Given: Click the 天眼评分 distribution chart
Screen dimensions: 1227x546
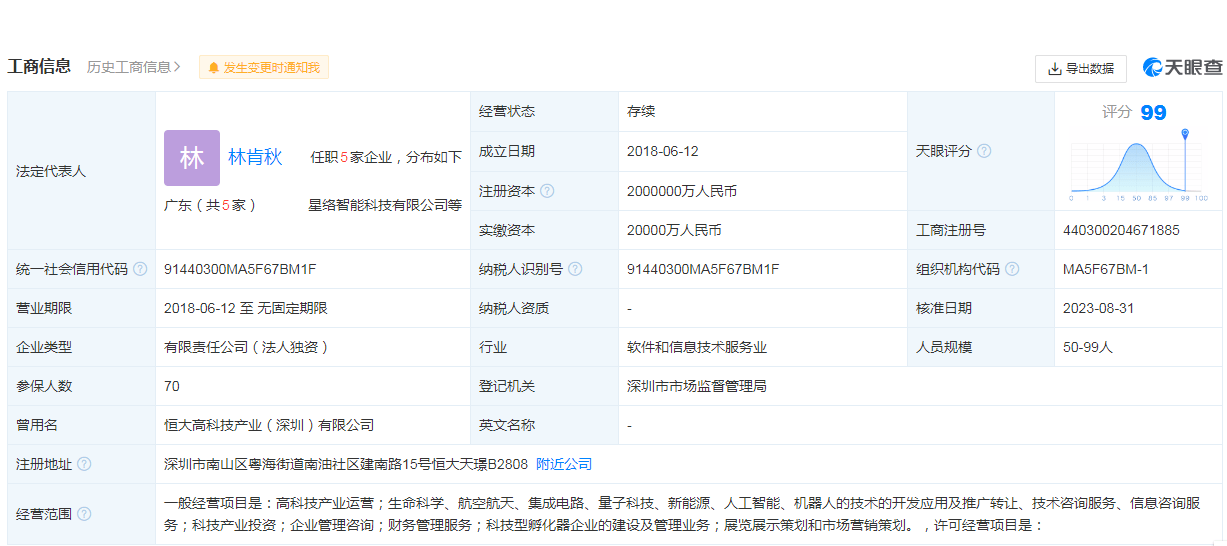Looking at the screenshot, I should tap(1138, 167).
